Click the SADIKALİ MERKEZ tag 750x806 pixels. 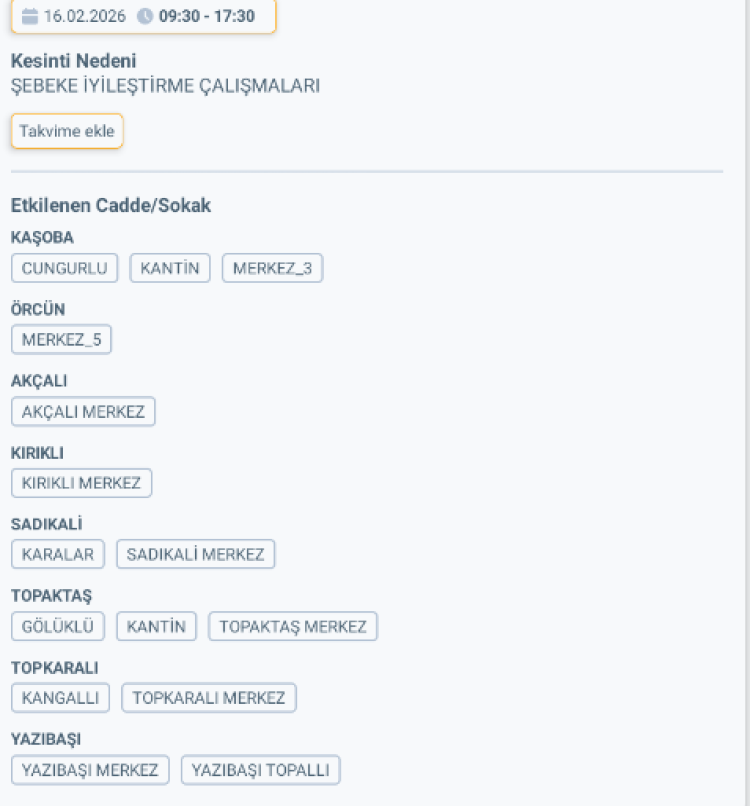(x=195, y=555)
